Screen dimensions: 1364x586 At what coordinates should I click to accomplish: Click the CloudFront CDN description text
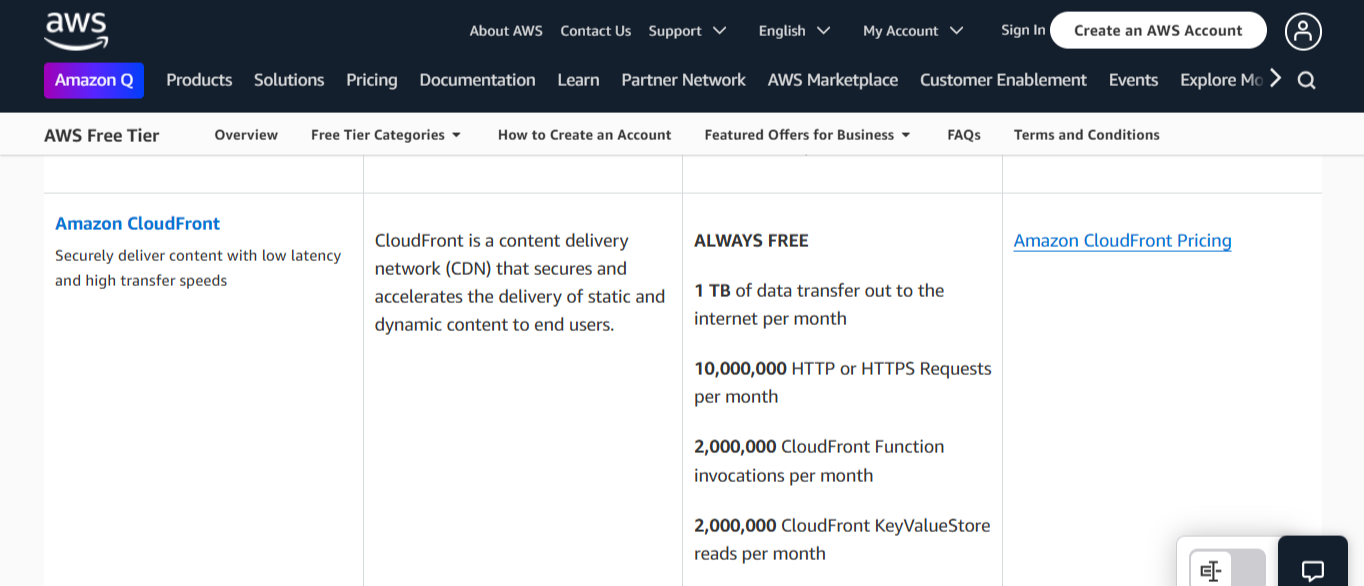pyautogui.click(x=520, y=283)
